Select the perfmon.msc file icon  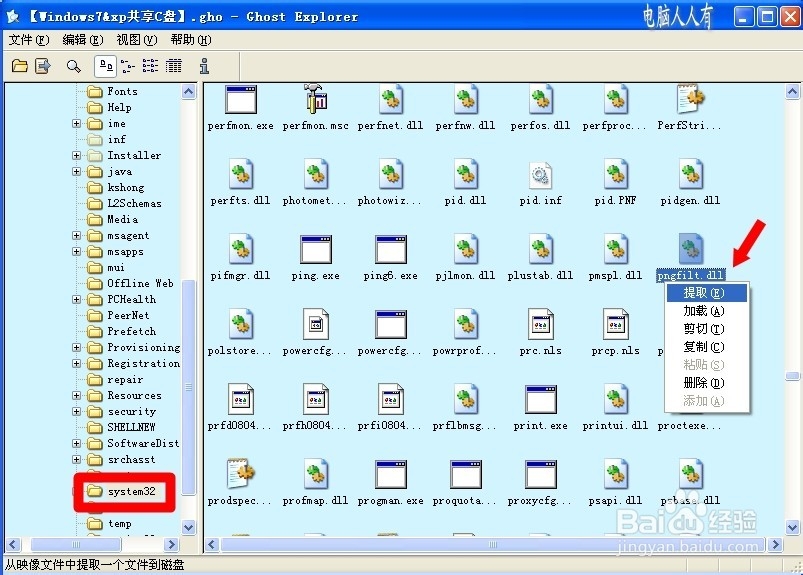(x=315, y=99)
